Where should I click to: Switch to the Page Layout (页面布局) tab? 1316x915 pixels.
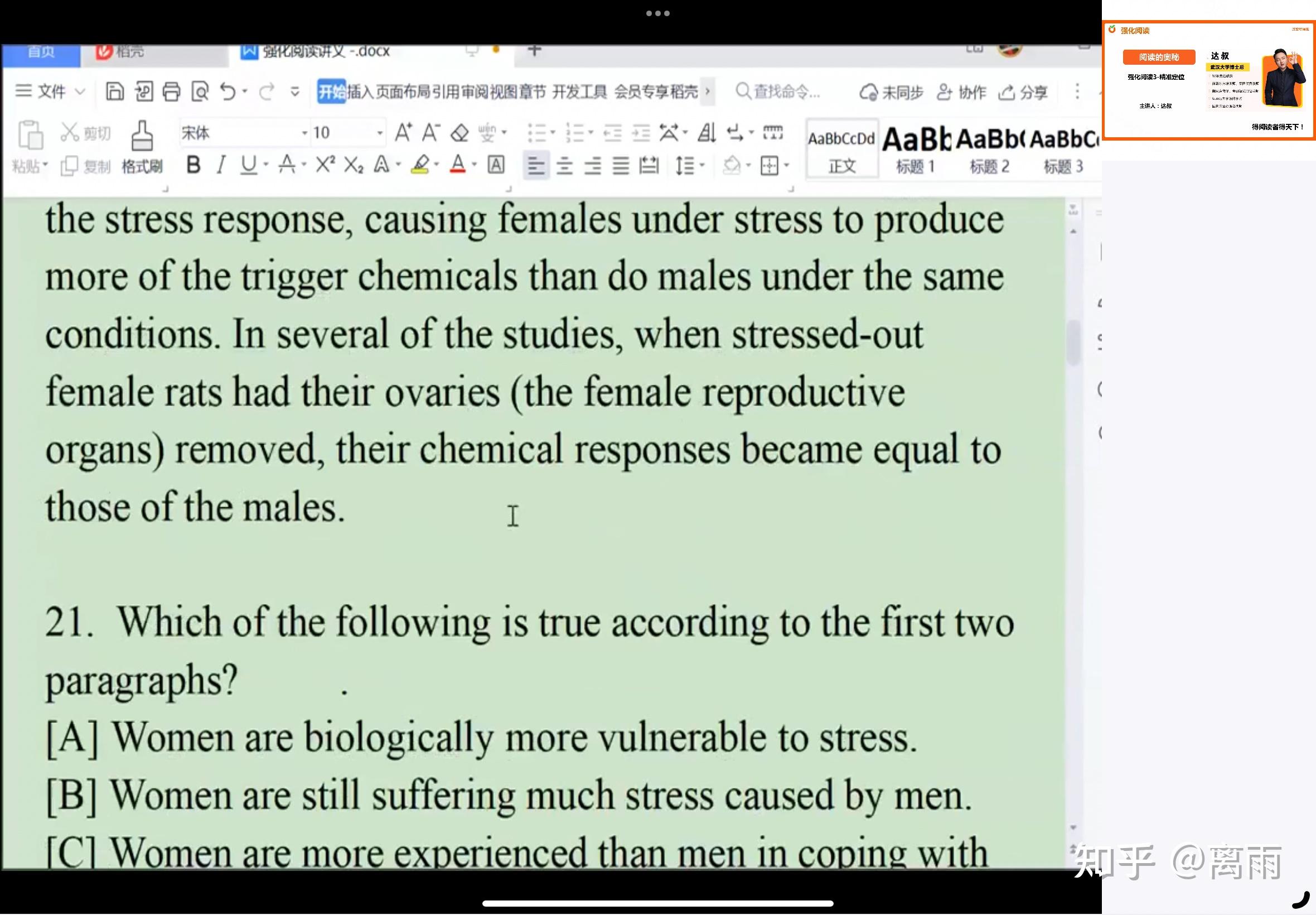[403, 92]
